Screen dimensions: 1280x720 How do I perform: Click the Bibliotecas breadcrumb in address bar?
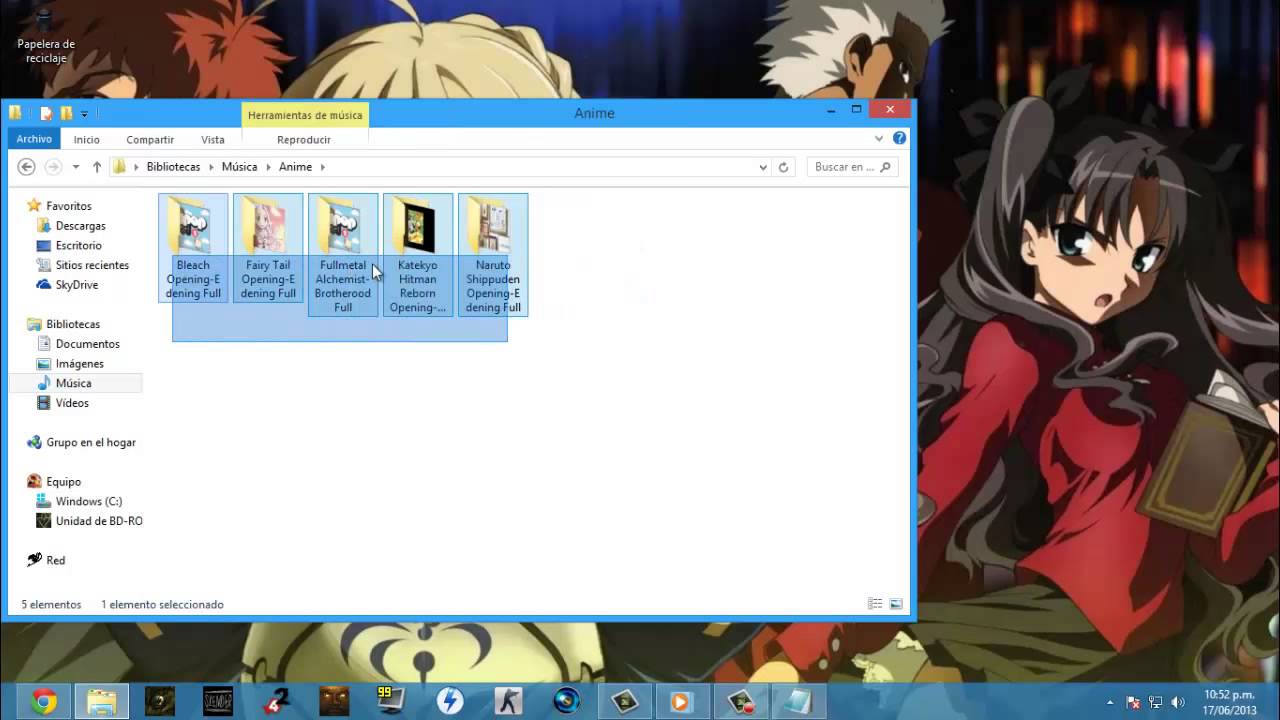tap(173, 167)
